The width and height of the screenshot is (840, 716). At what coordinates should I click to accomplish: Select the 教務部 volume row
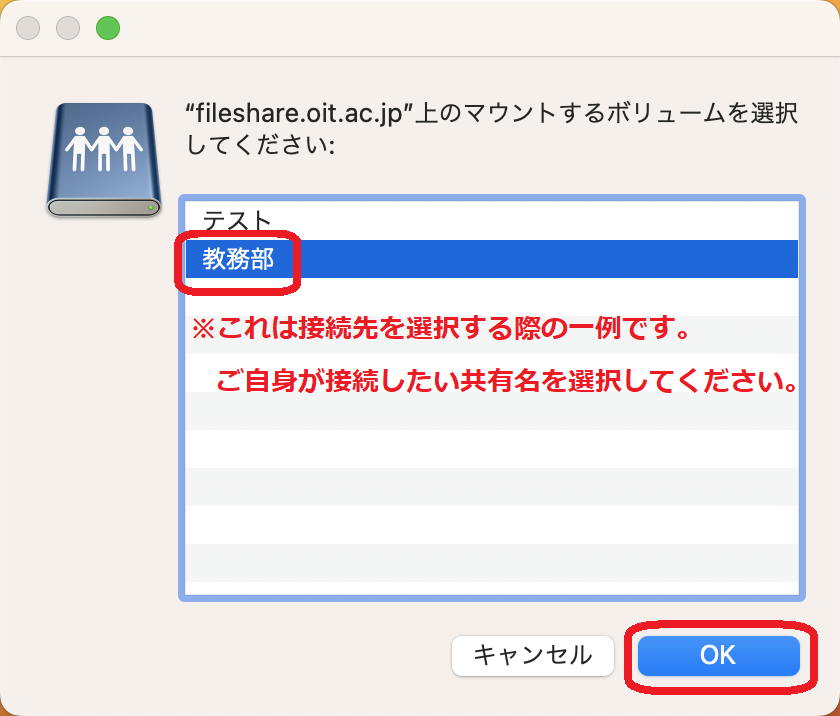491,259
